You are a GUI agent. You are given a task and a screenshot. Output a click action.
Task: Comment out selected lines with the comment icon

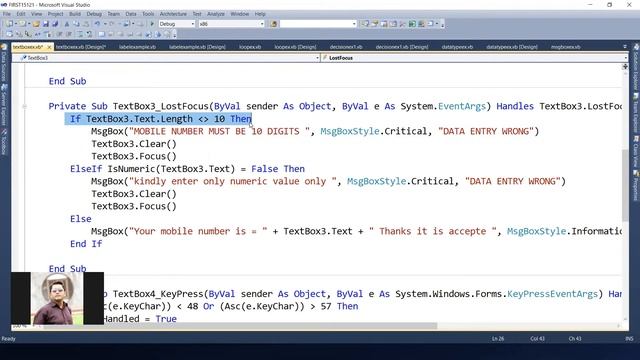(x=79, y=34)
